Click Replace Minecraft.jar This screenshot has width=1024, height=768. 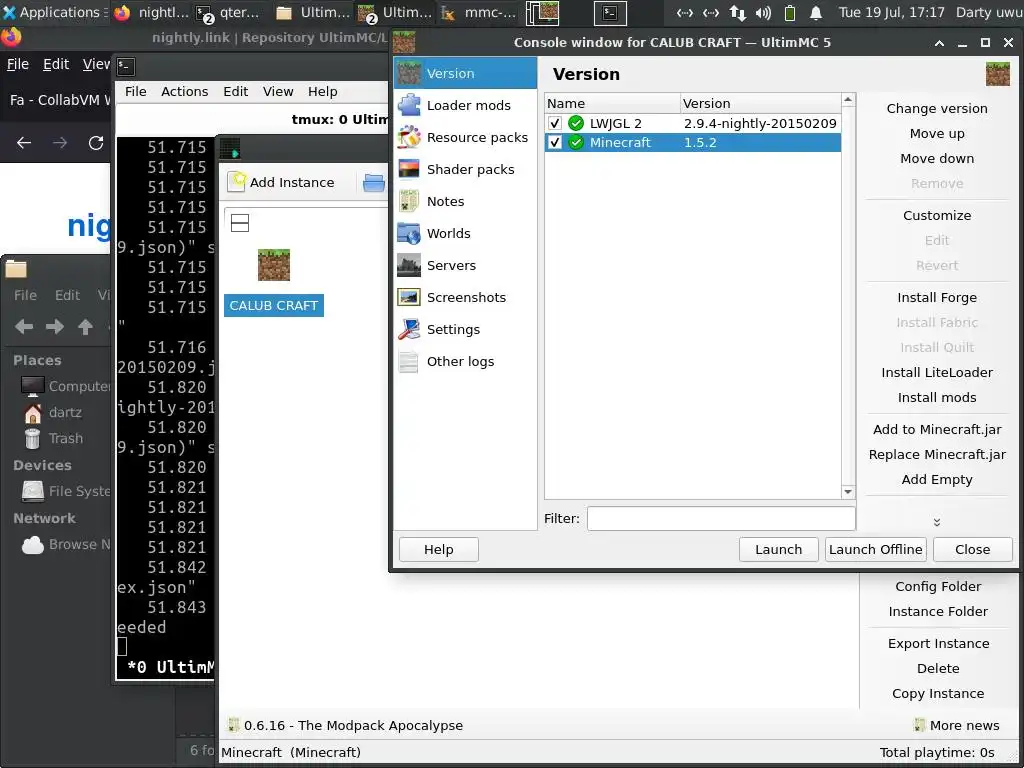click(x=937, y=455)
